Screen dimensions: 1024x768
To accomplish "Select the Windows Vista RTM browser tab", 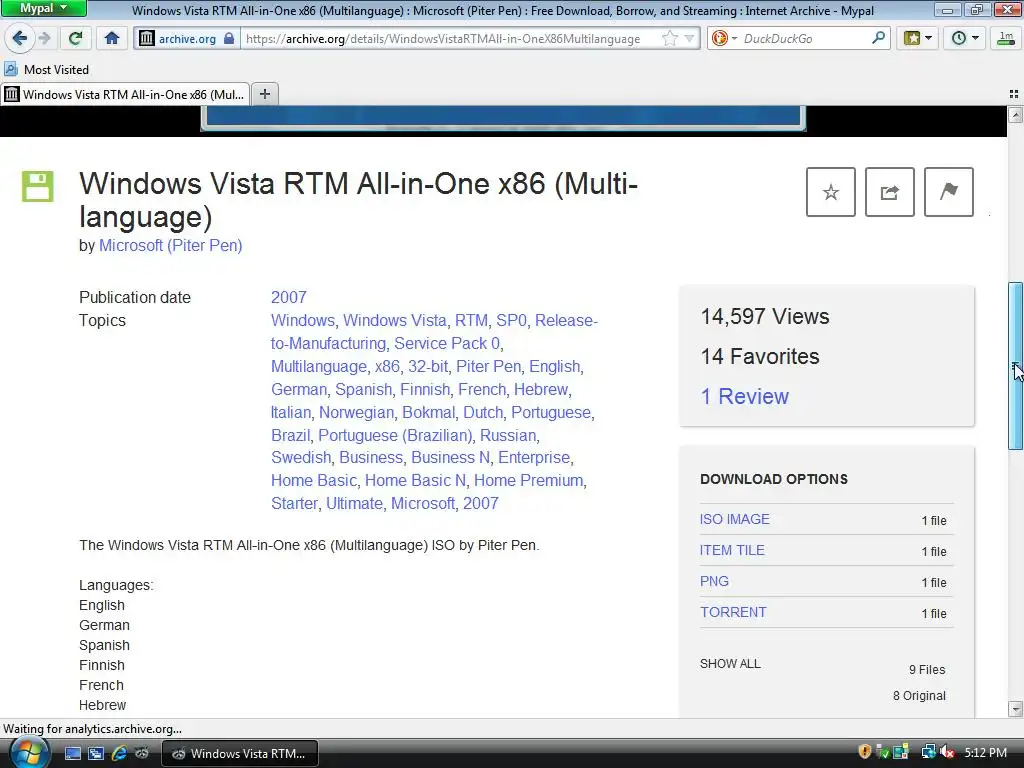I will (x=125, y=95).
